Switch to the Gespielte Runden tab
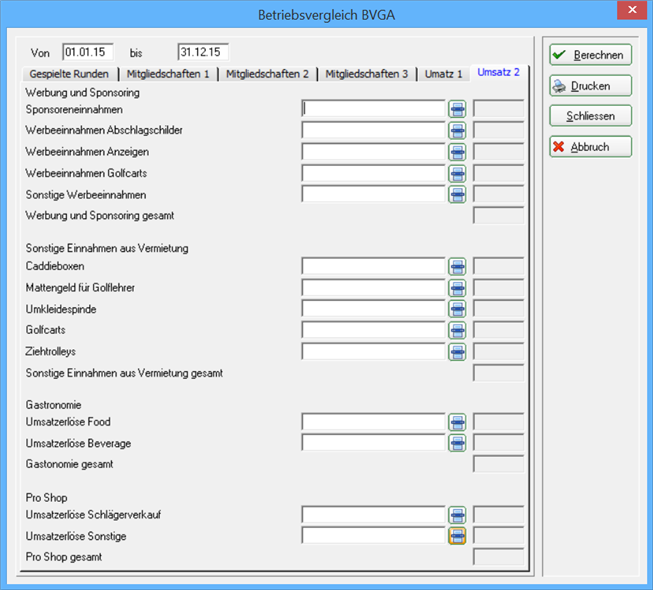653x590 pixels. [x=69, y=74]
